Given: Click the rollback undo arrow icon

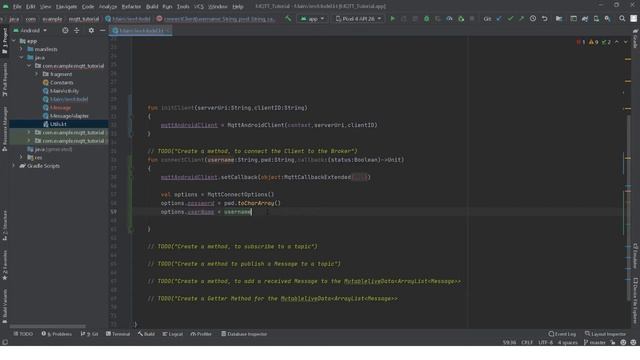Looking at the screenshot, I should 544,19.
